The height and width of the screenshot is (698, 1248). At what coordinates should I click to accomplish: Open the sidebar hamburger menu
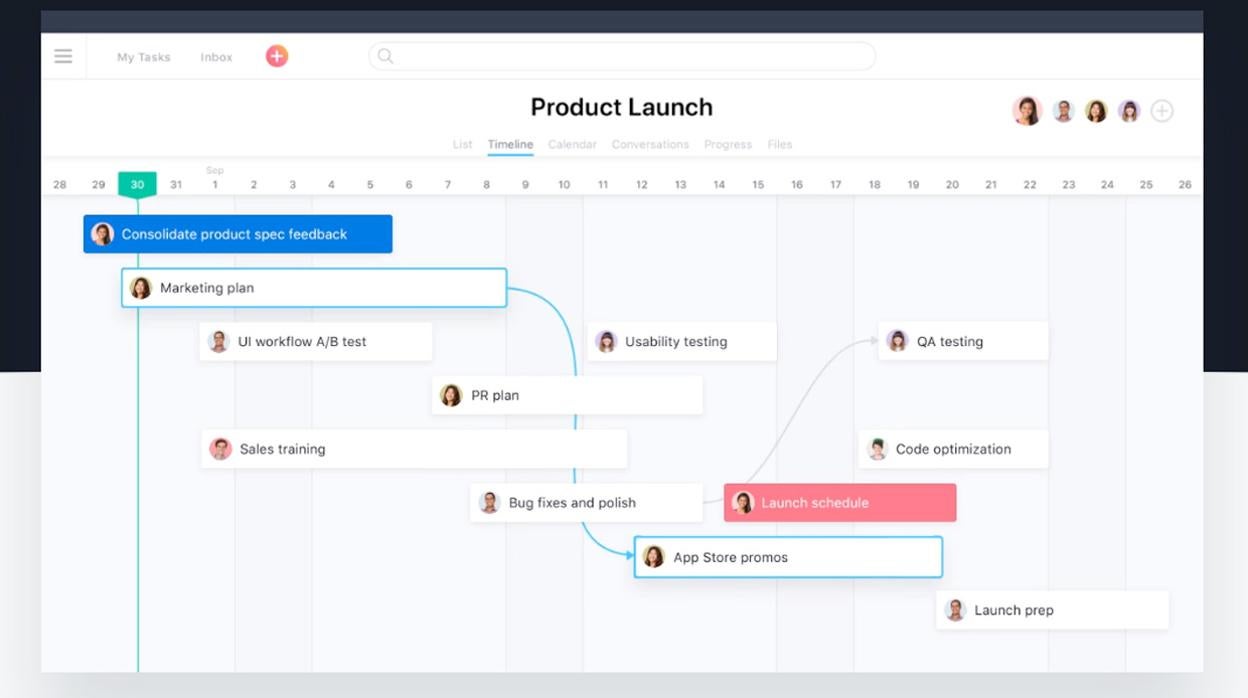(x=62, y=56)
